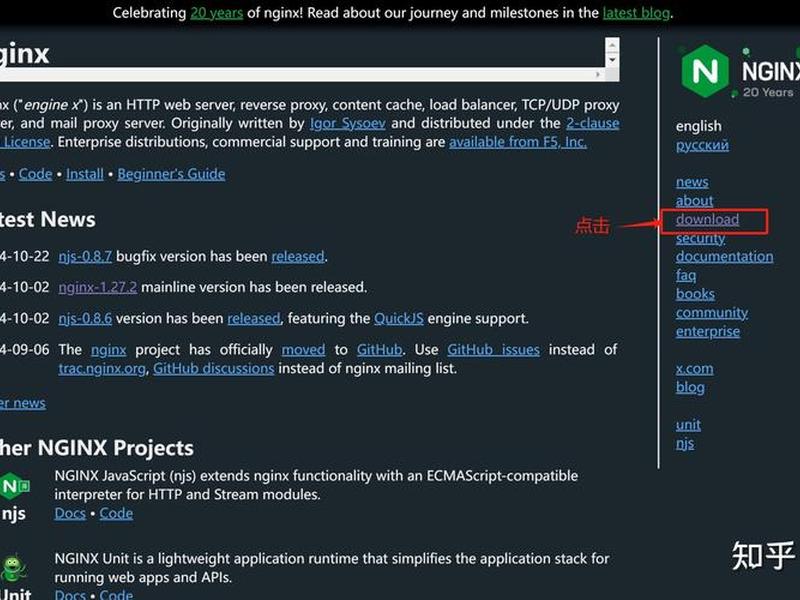Open the Beginner's Guide link
The width and height of the screenshot is (800, 600).
[171, 174]
